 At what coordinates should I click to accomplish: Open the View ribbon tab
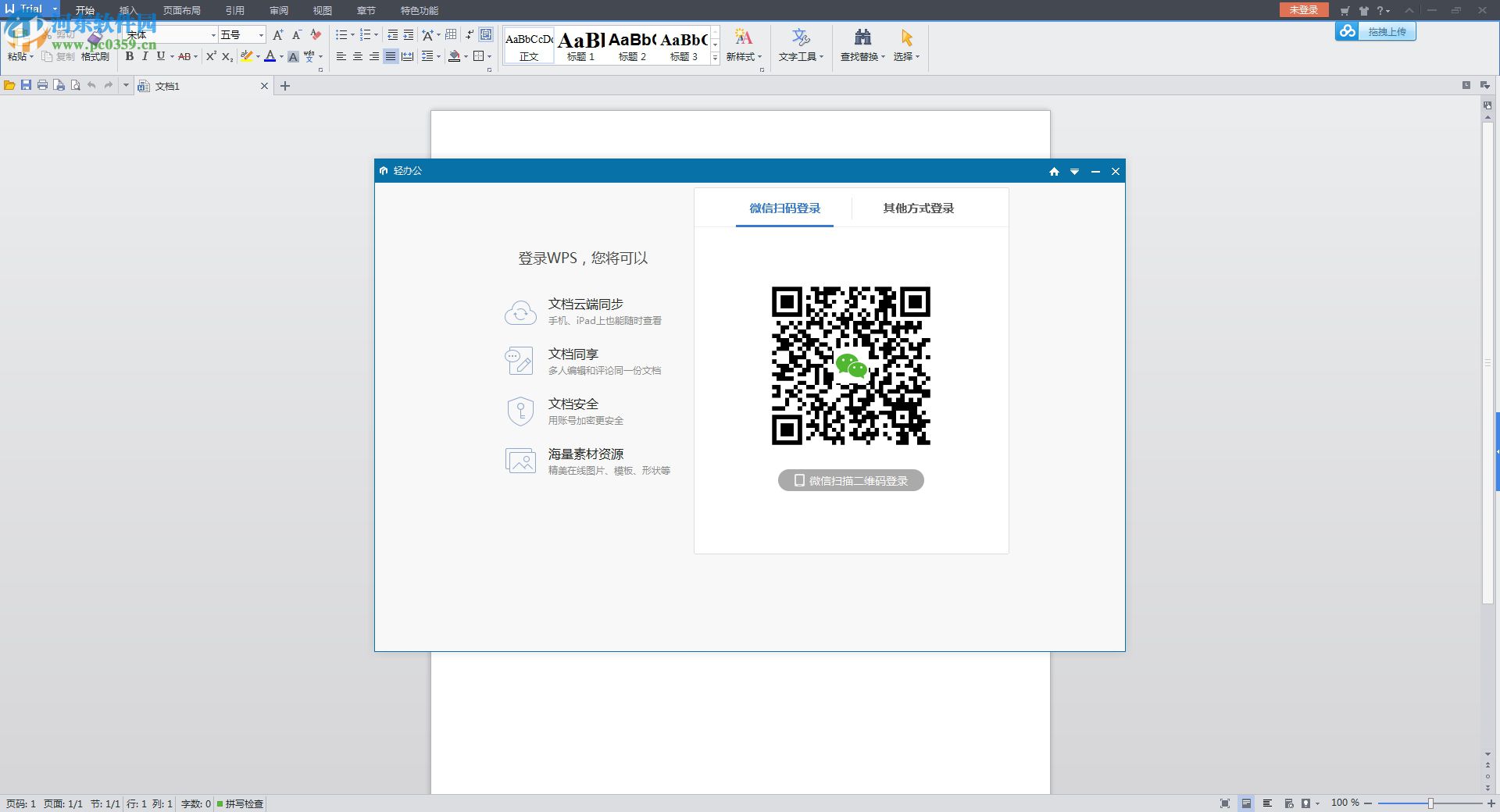tap(322, 10)
